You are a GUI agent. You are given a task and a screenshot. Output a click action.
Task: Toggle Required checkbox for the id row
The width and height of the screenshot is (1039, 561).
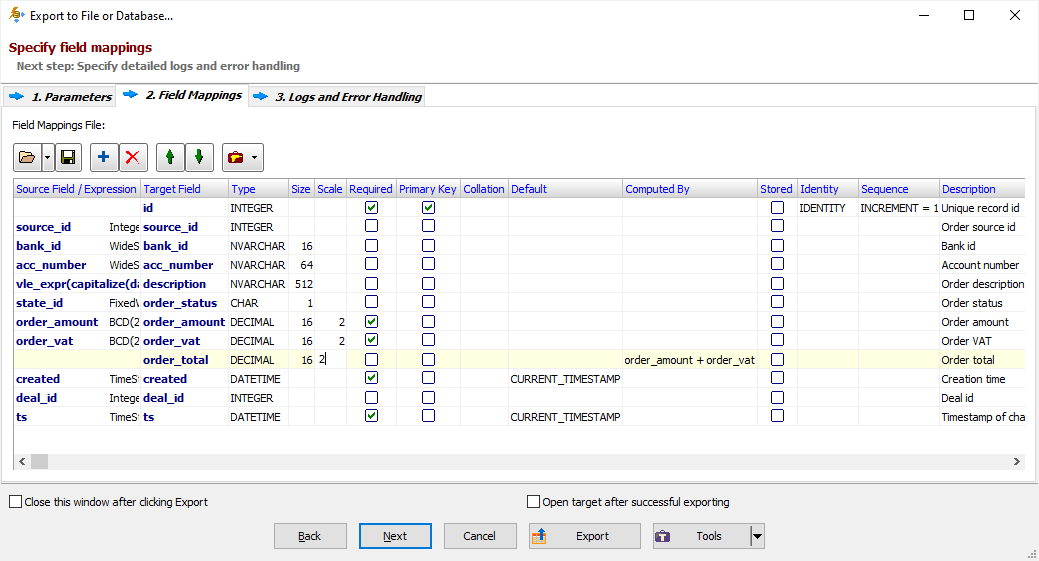point(372,207)
